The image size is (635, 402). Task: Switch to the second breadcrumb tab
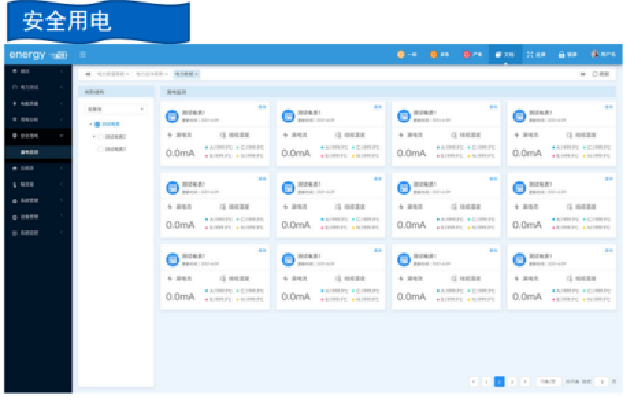(151, 74)
